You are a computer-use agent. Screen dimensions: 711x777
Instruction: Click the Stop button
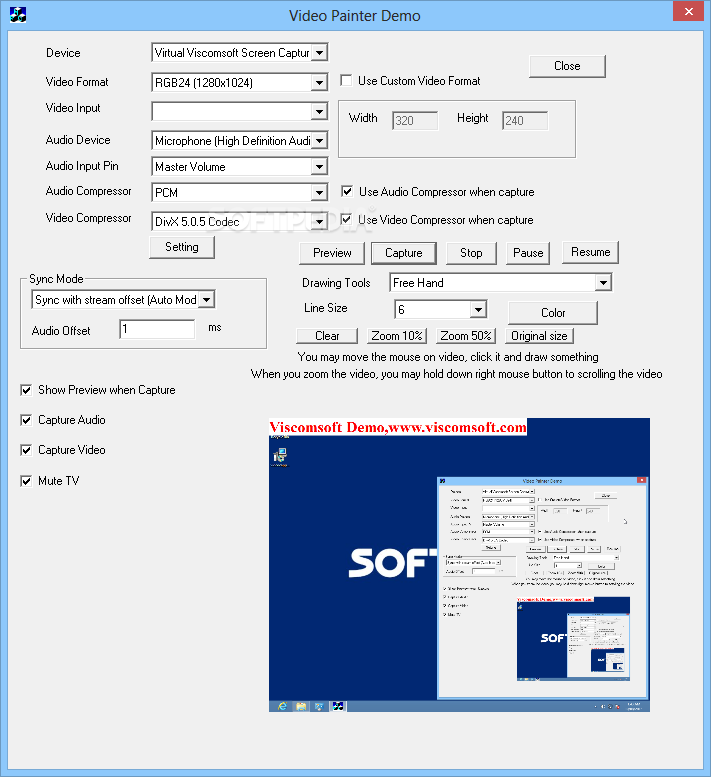coord(471,253)
